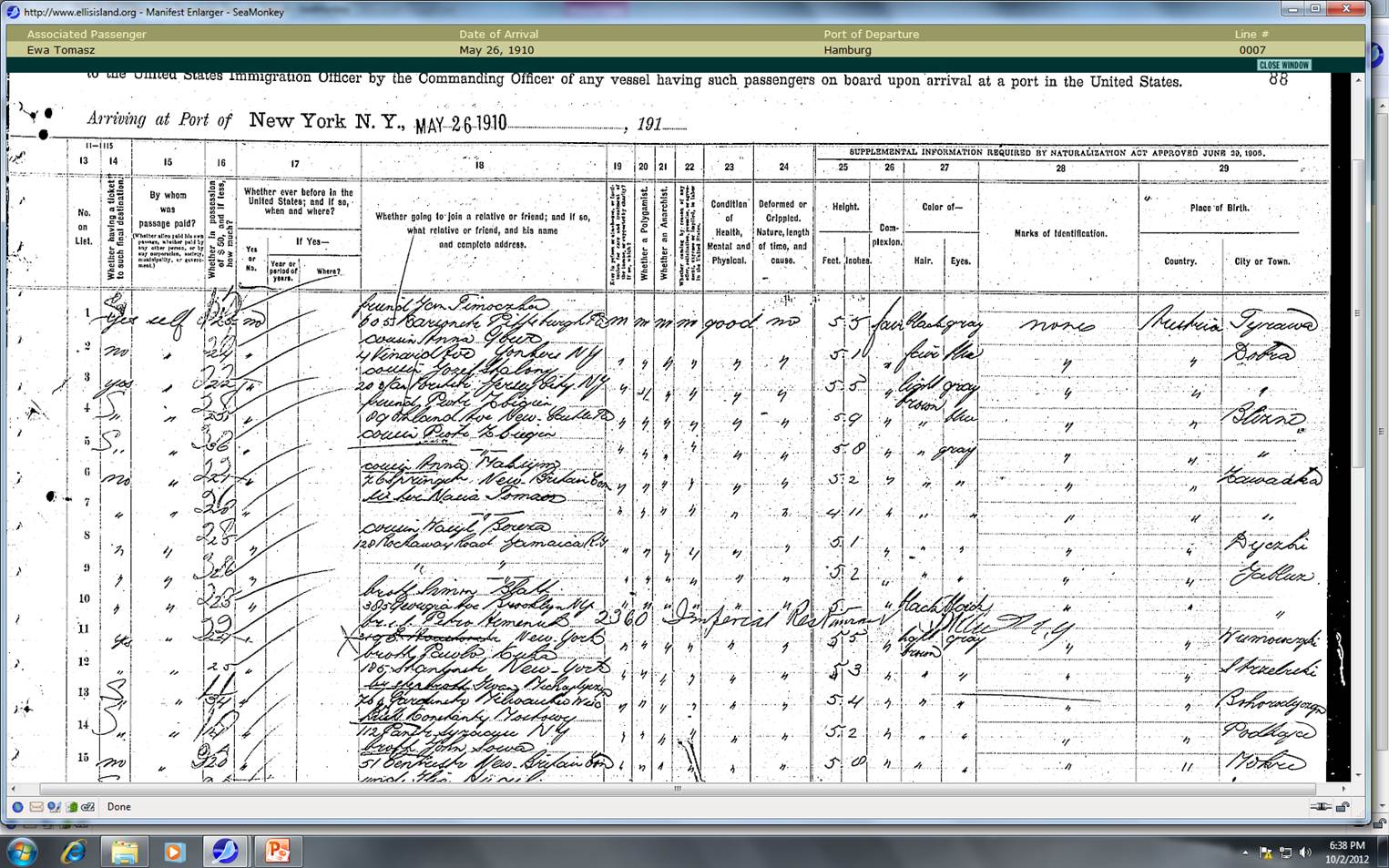Image resolution: width=1389 pixels, height=868 pixels.
Task: Click the 'SUPPLEMENTAL INFORMATION REQUIRED' heading
Action: pyautogui.click(x=1057, y=152)
